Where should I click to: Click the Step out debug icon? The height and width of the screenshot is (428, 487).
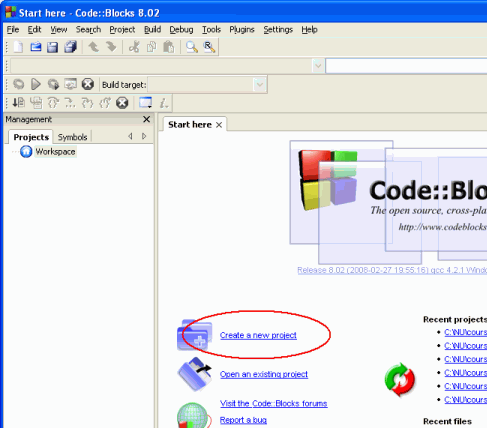[105, 103]
